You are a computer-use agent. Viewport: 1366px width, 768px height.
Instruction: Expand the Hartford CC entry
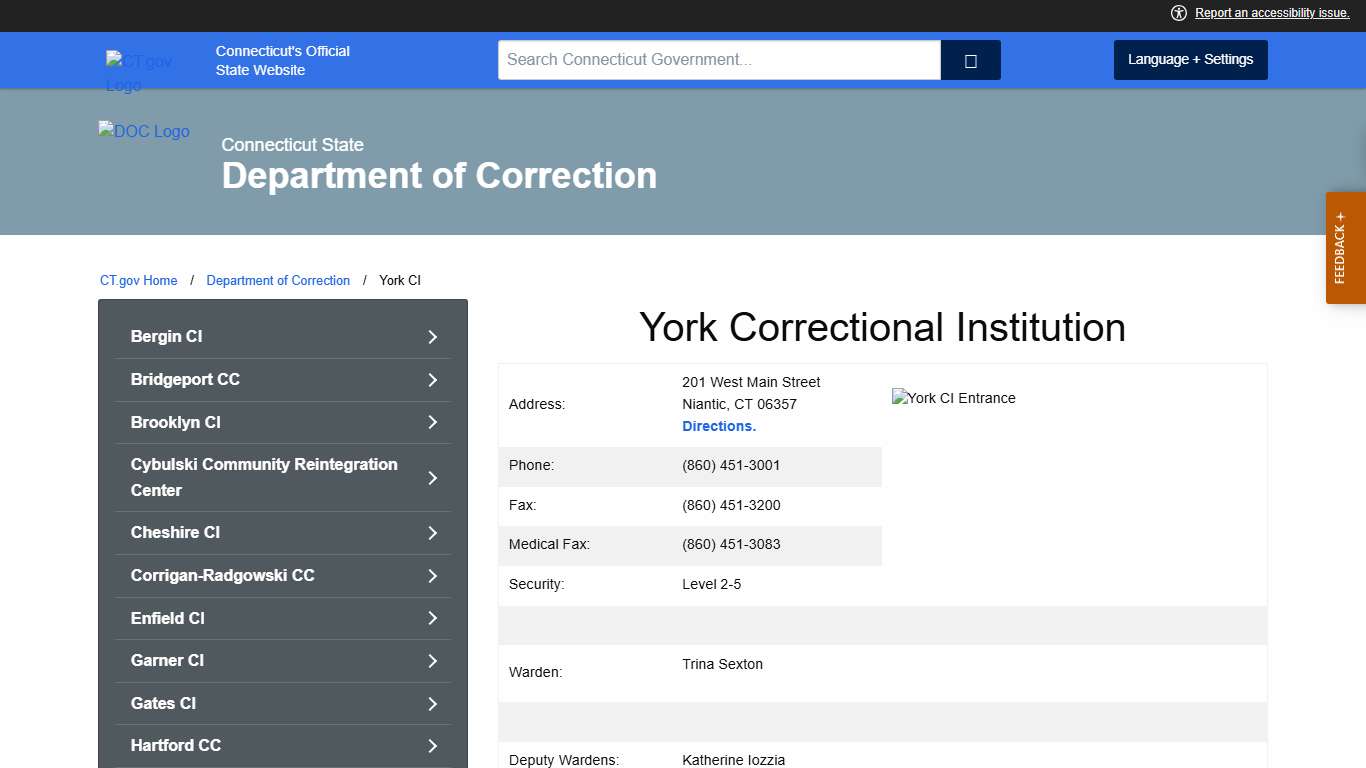coord(282,745)
